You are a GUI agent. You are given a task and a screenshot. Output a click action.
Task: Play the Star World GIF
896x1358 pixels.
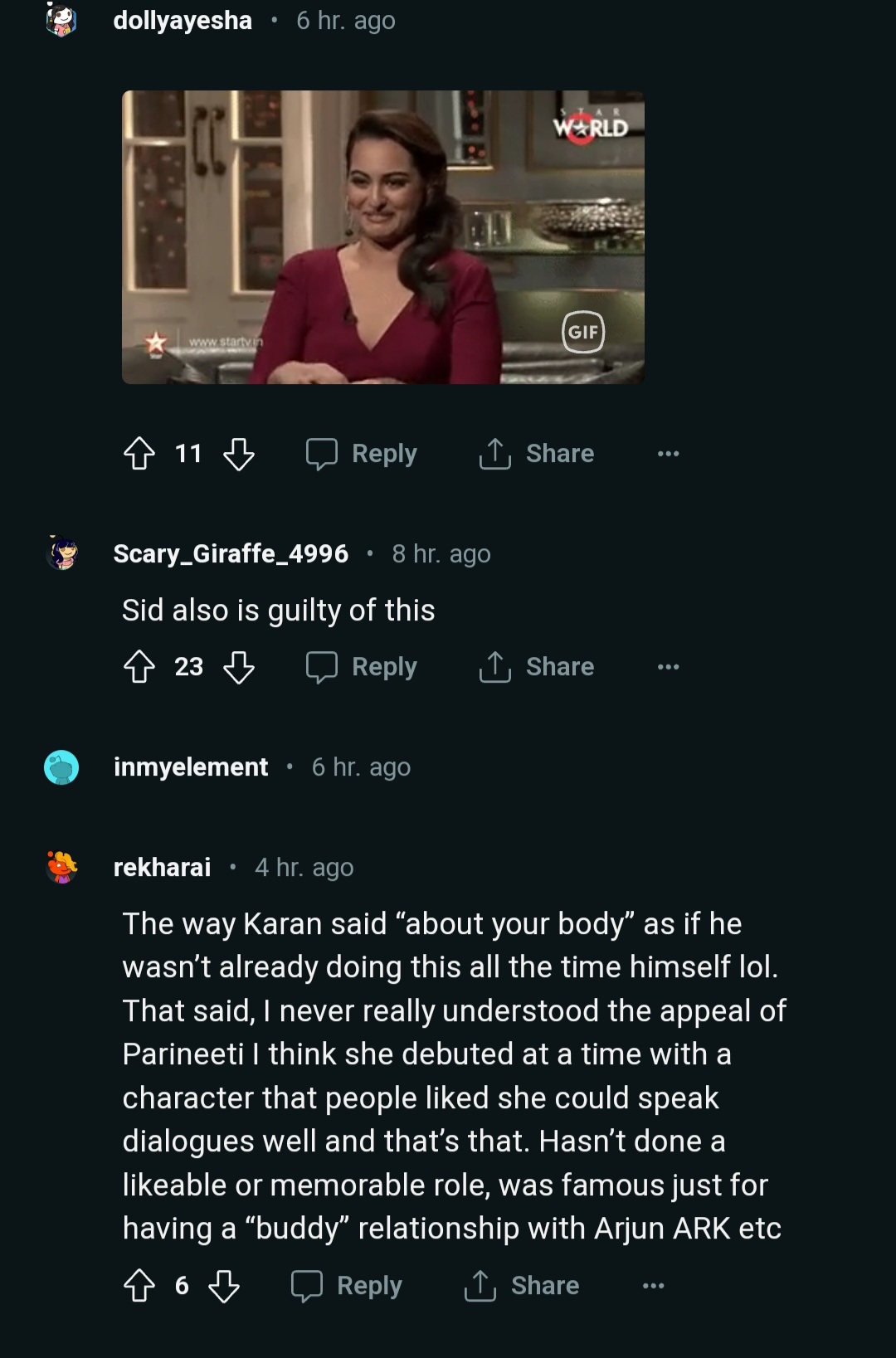382,237
